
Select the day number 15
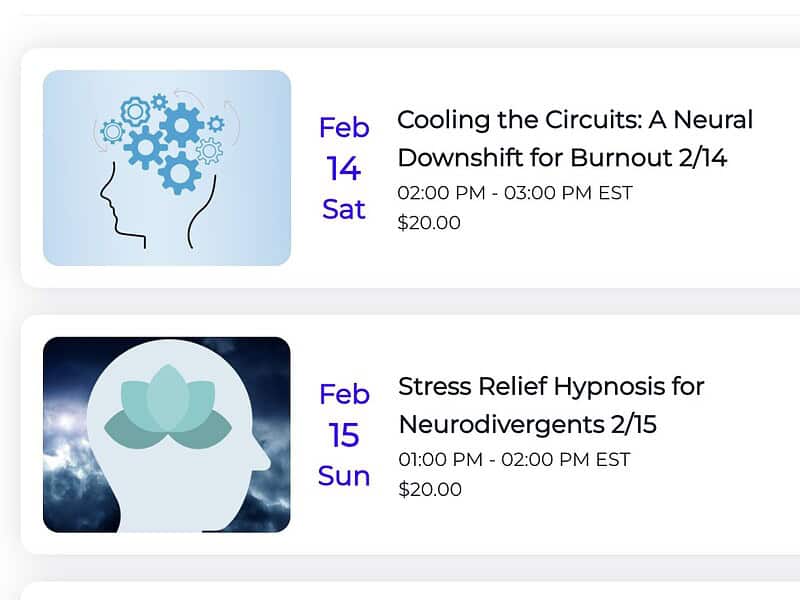click(344, 436)
